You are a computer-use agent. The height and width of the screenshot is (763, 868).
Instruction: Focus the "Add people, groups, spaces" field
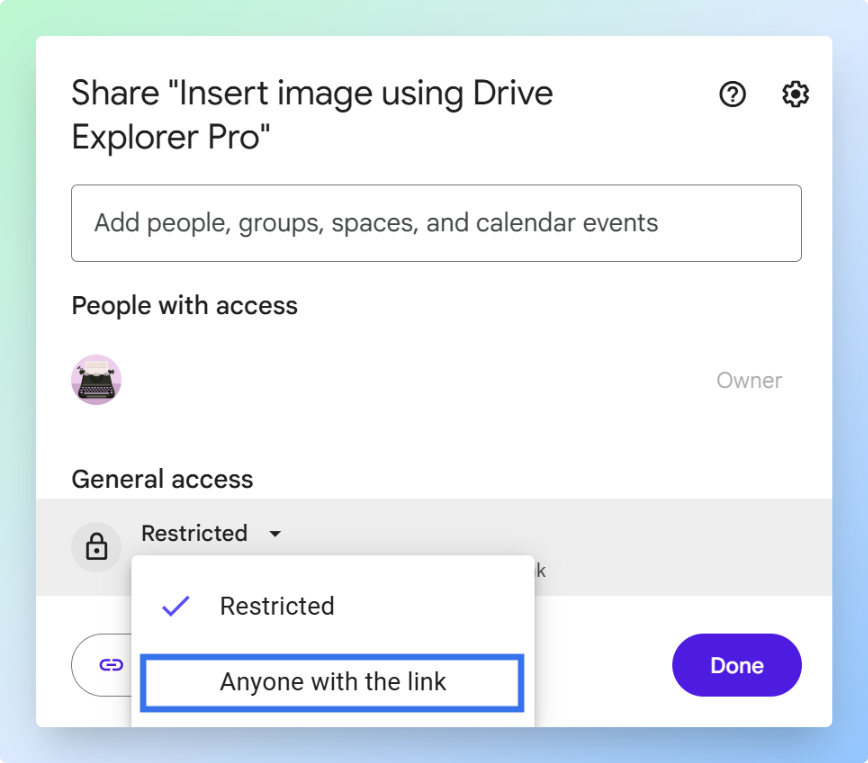436,223
